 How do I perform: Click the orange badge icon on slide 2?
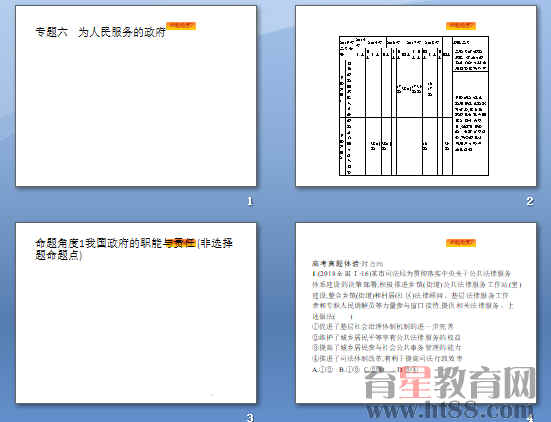point(461,26)
